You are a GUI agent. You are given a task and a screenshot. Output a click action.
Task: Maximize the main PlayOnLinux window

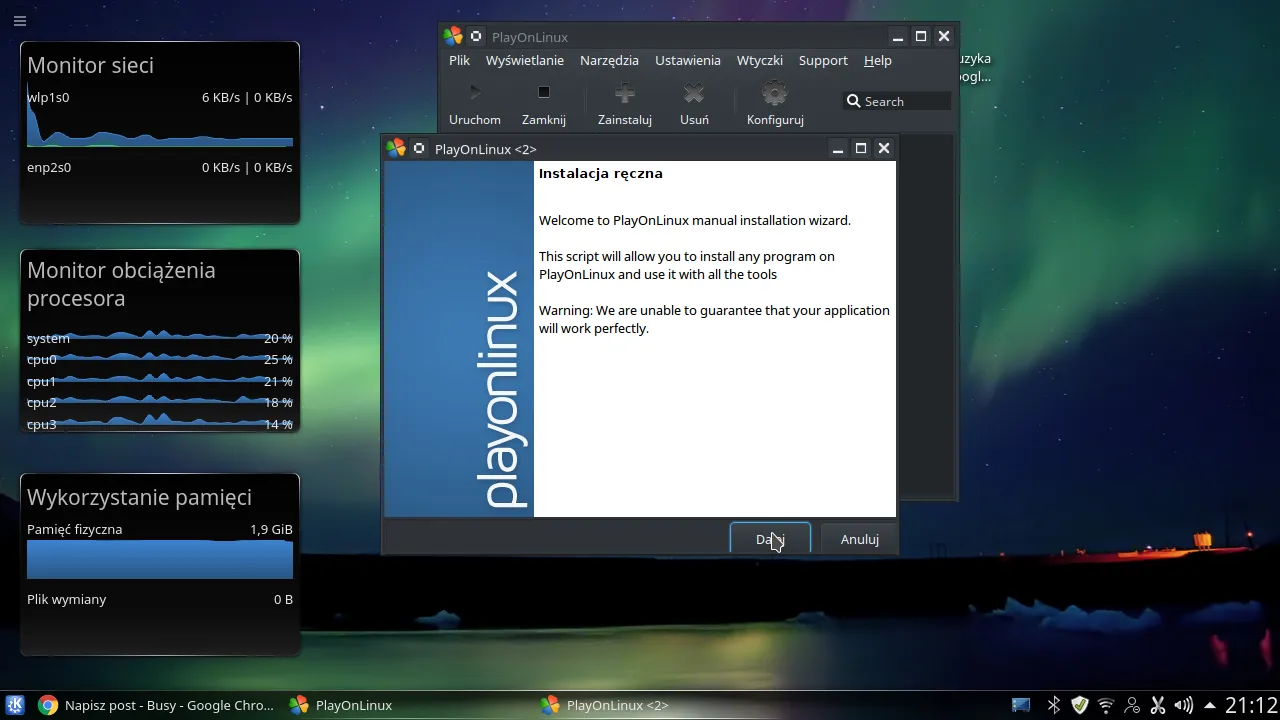coord(921,37)
